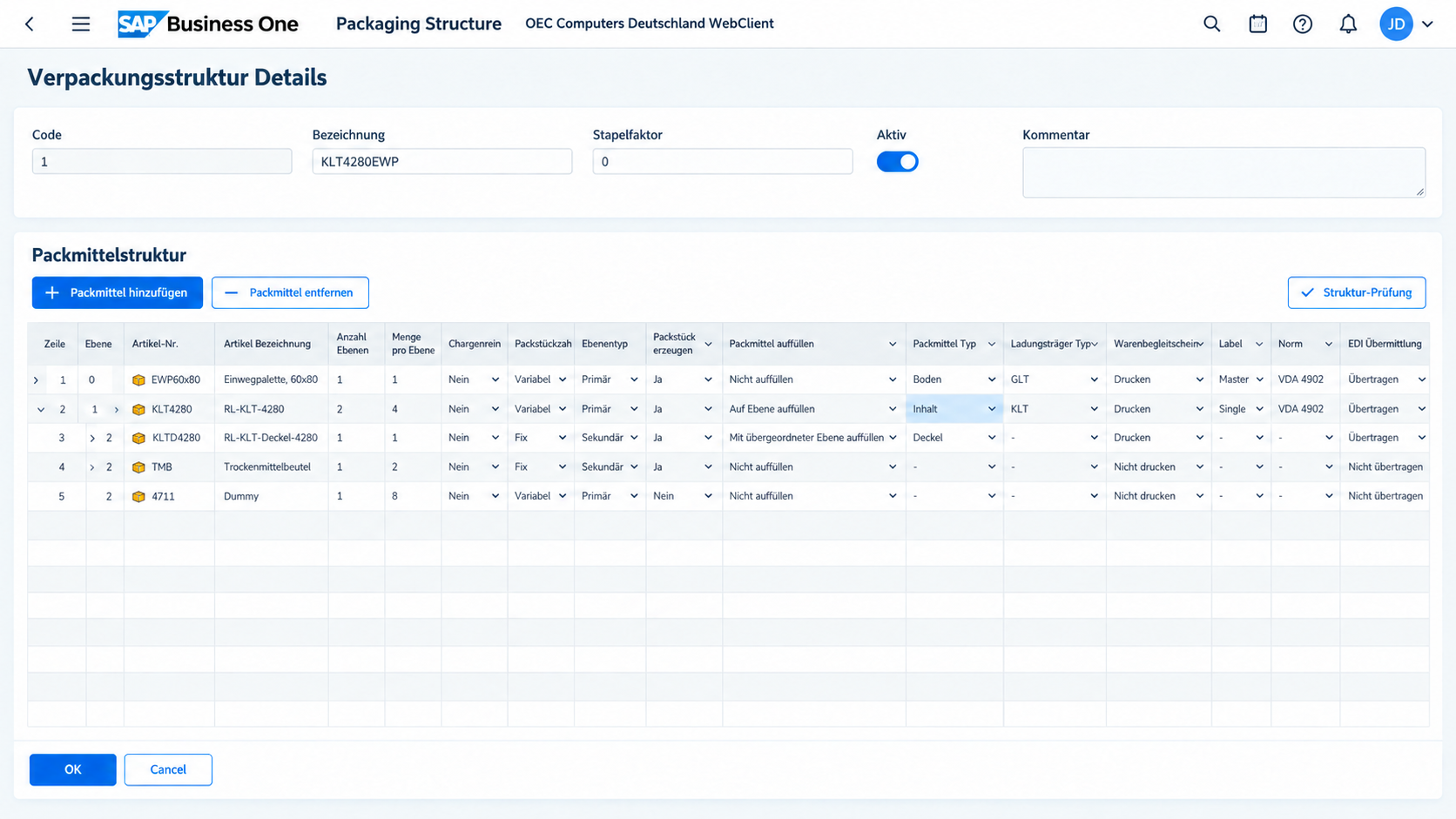Open the calendar icon in header
This screenshot has width=1456, height=819.
[1257, 24]
